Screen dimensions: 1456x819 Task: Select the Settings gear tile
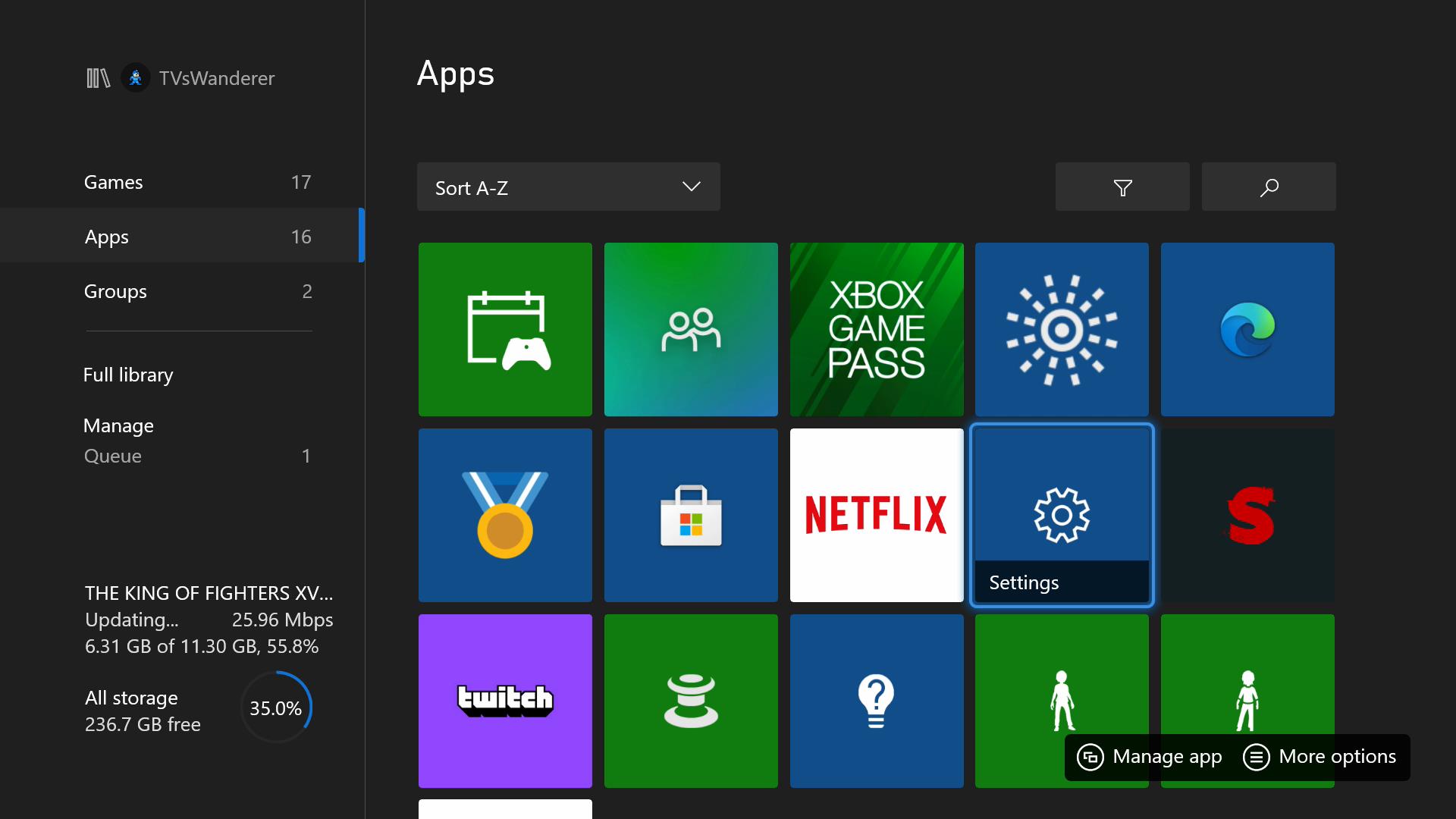1061,515
